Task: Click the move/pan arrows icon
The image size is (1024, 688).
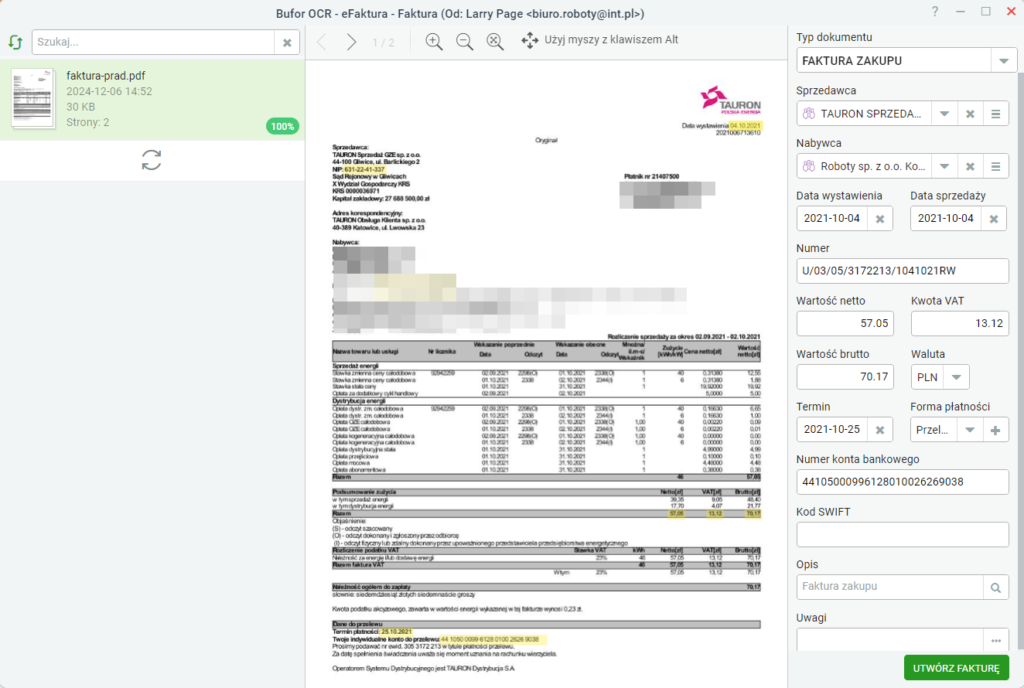Action: click(530, 41)
